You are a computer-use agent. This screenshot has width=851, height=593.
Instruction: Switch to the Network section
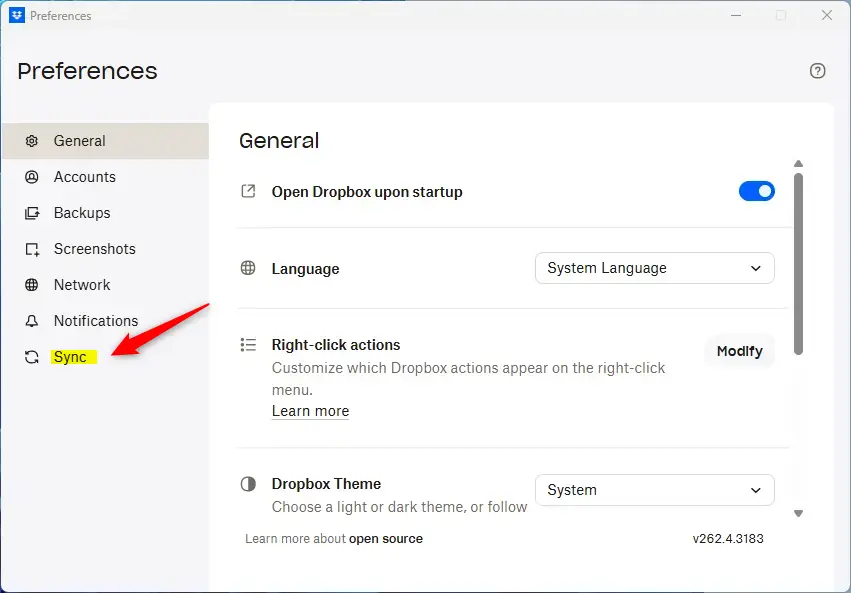(x=105, y=285)
